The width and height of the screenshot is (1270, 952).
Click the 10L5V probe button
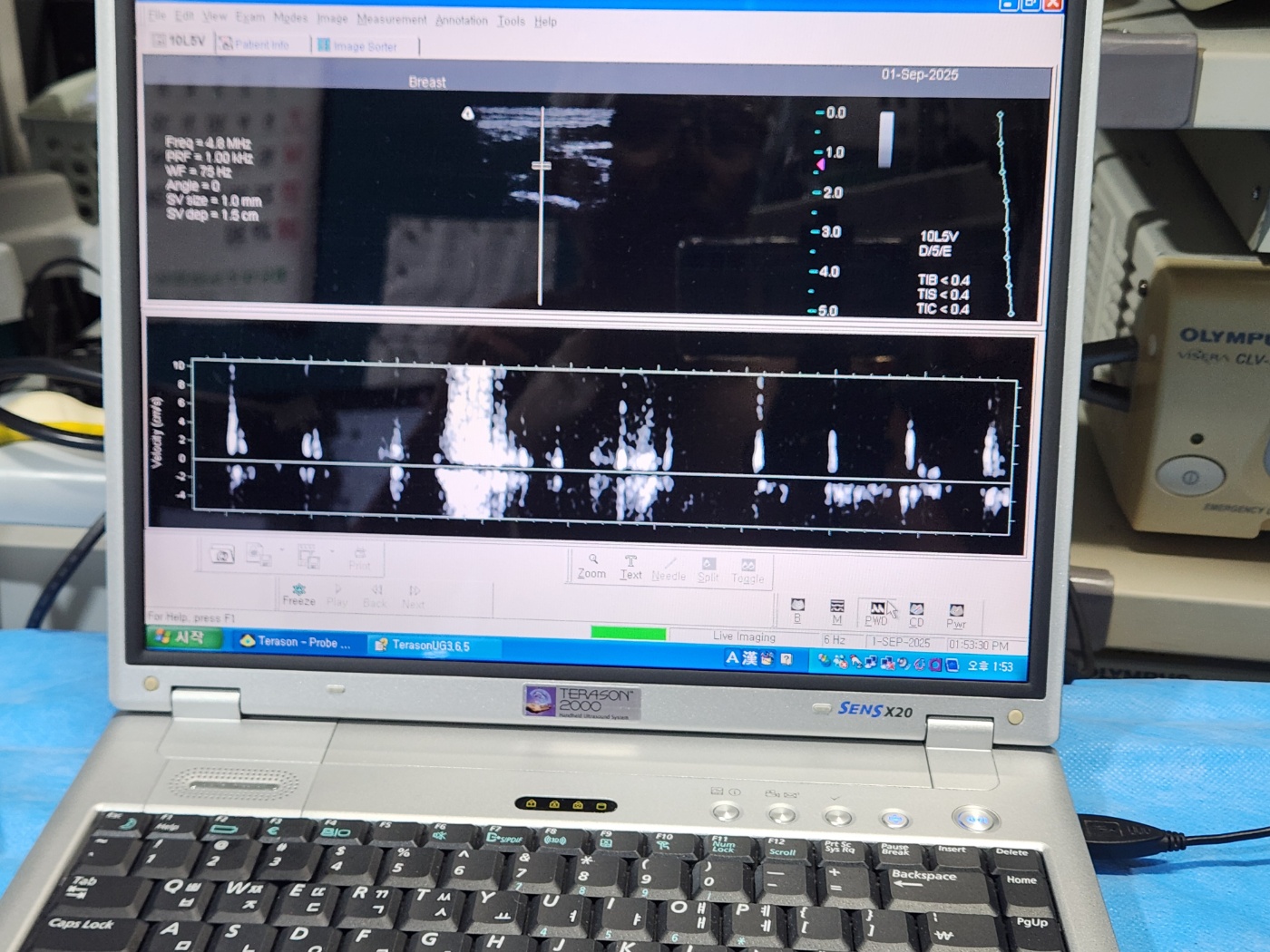(179, 41)
